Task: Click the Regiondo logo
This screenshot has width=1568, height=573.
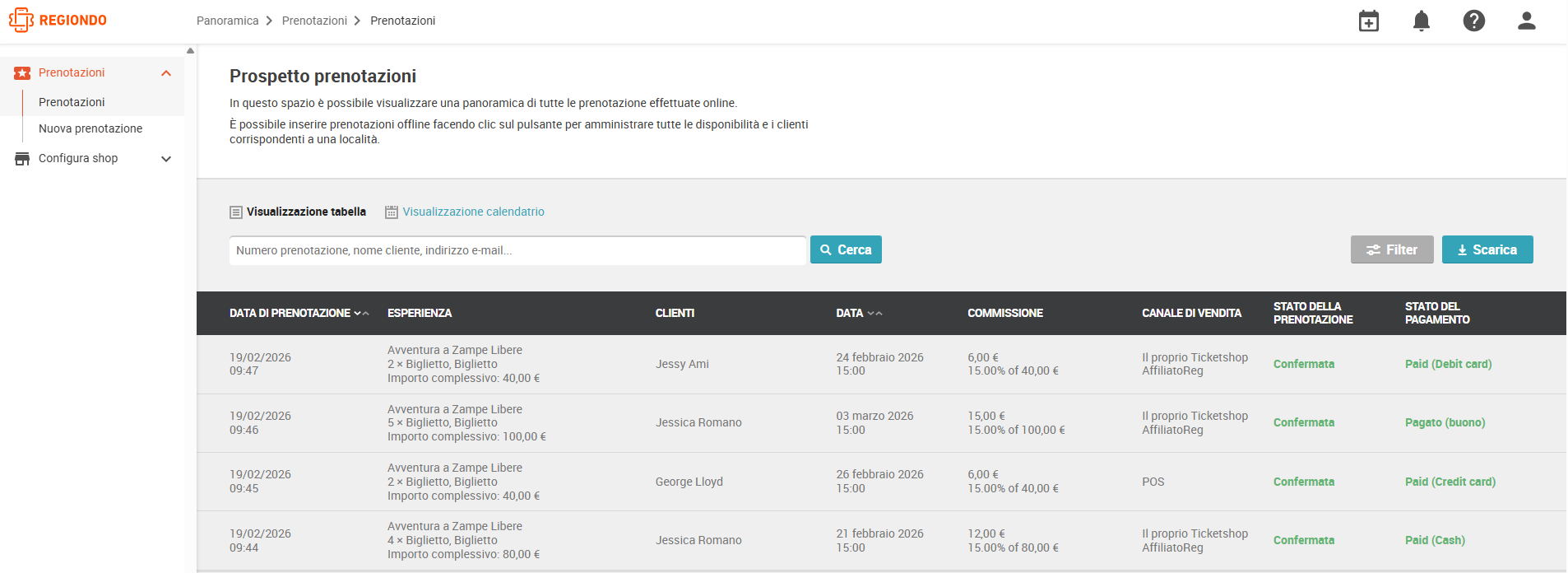Action: click(58, 21)
